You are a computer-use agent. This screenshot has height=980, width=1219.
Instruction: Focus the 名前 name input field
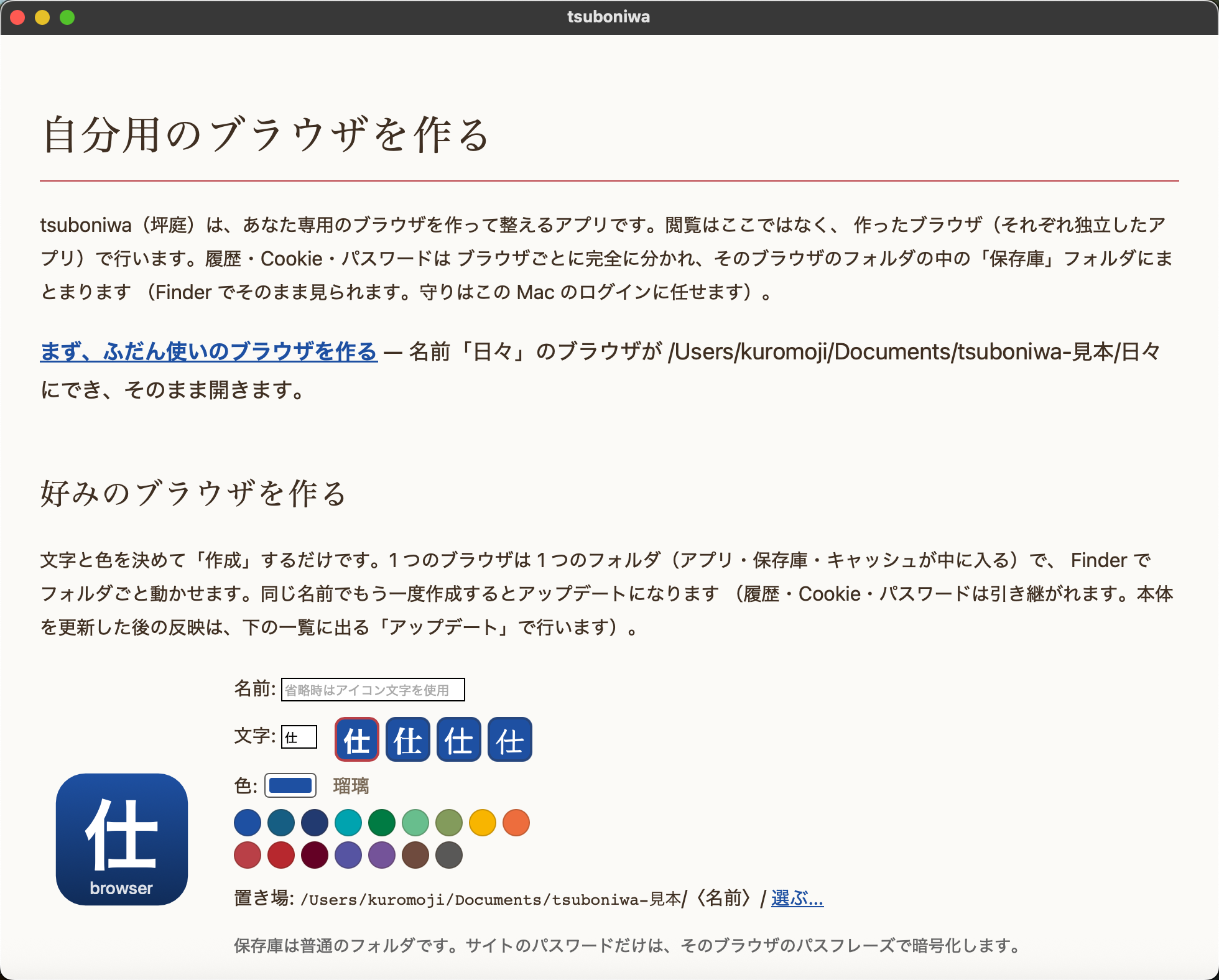pyautogui.click(x=373, y=690)
